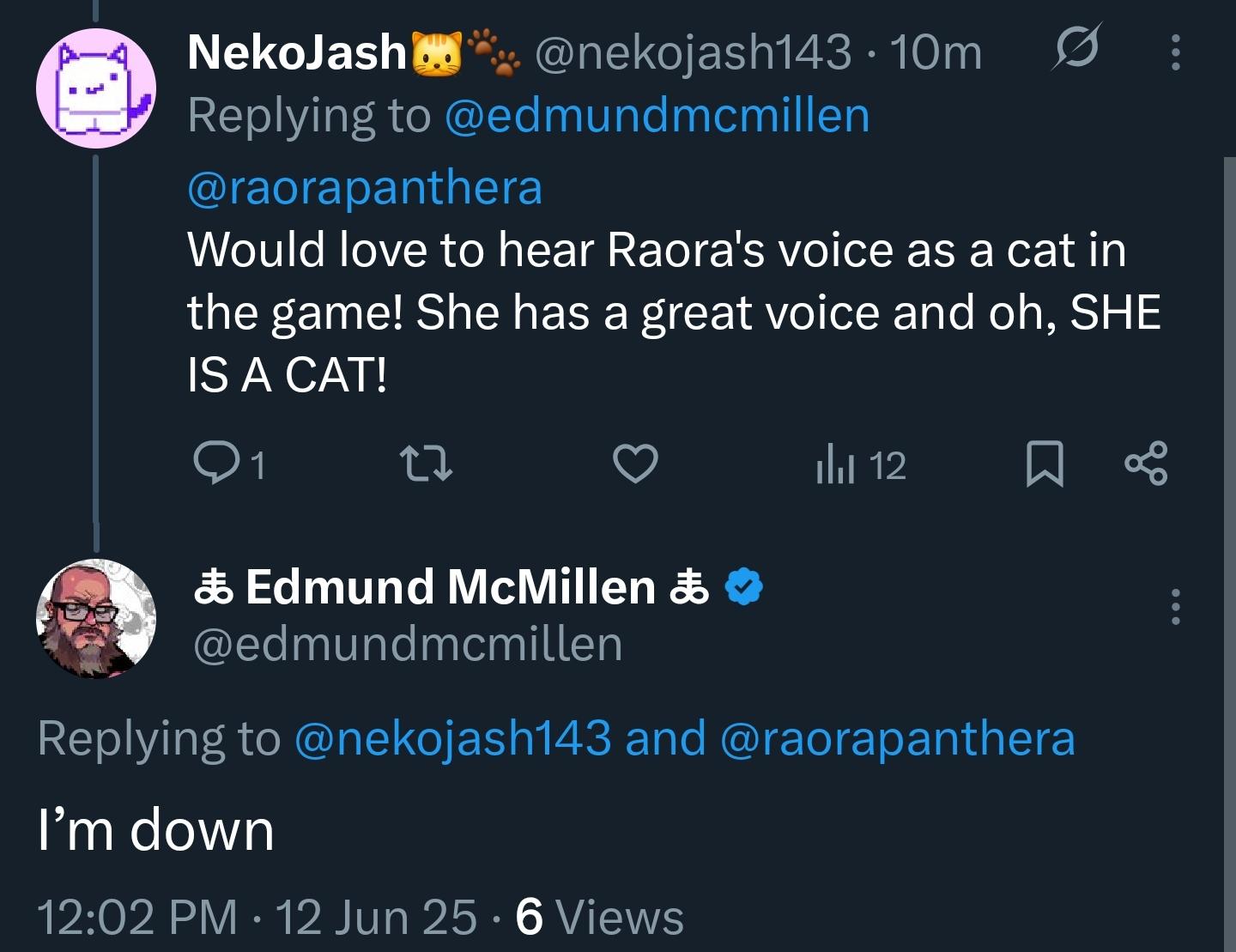The height and width of the screenshot is (952, 1236).
Task: Open @raorapanthera link in Edmund's replying-to line
Action: pos(897,738)
